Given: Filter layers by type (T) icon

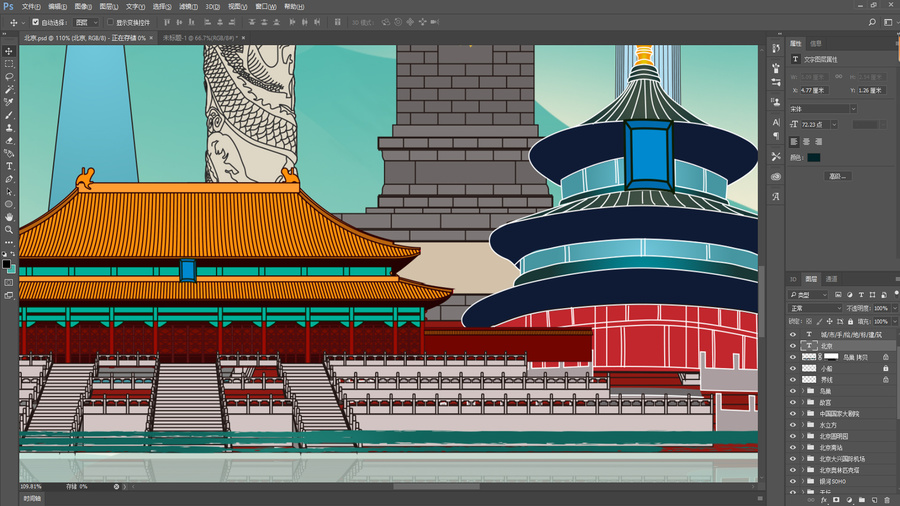Looking at the screenshot, I should pos(861,294).
